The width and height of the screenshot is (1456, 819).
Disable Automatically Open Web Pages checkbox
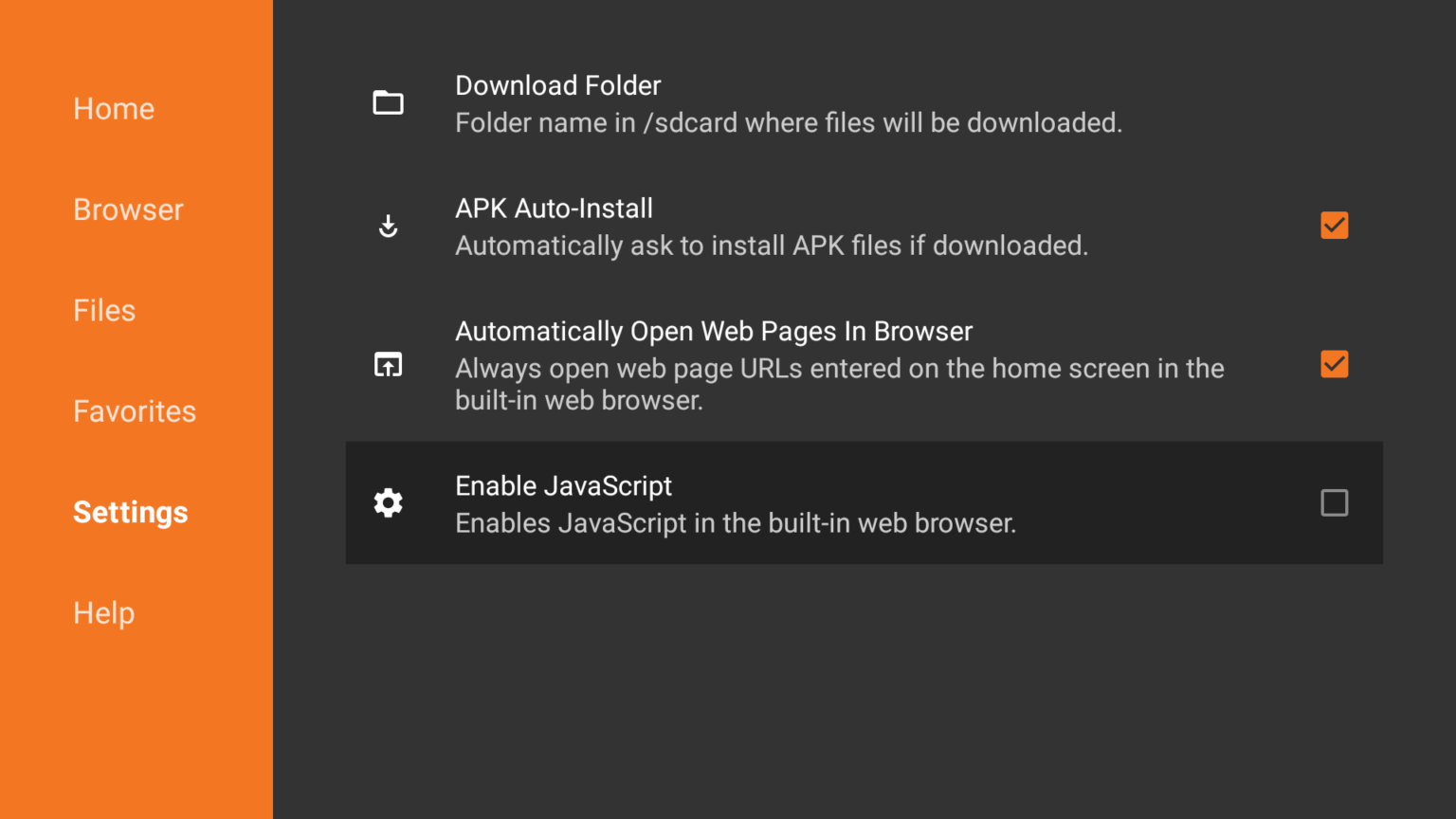coord(1334,364)
